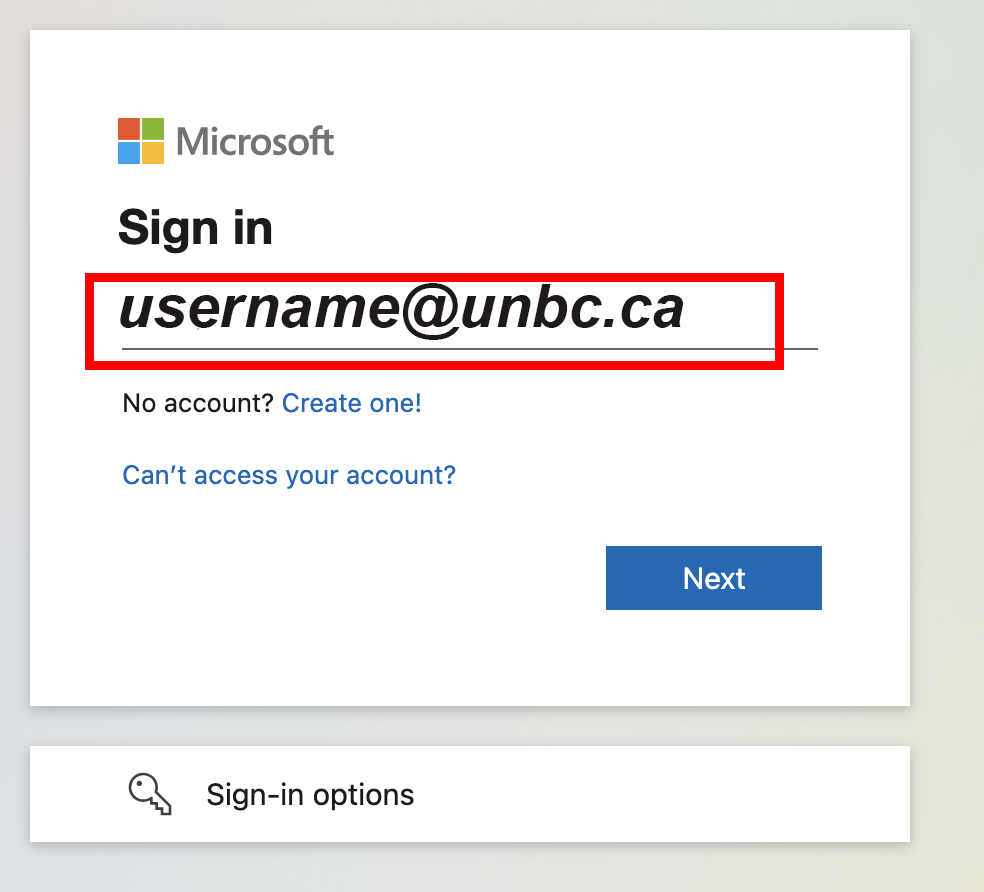The width and height of the screenshot is (984, 892).
Task: Click the "No account?" text
Action: pos(198,403)
